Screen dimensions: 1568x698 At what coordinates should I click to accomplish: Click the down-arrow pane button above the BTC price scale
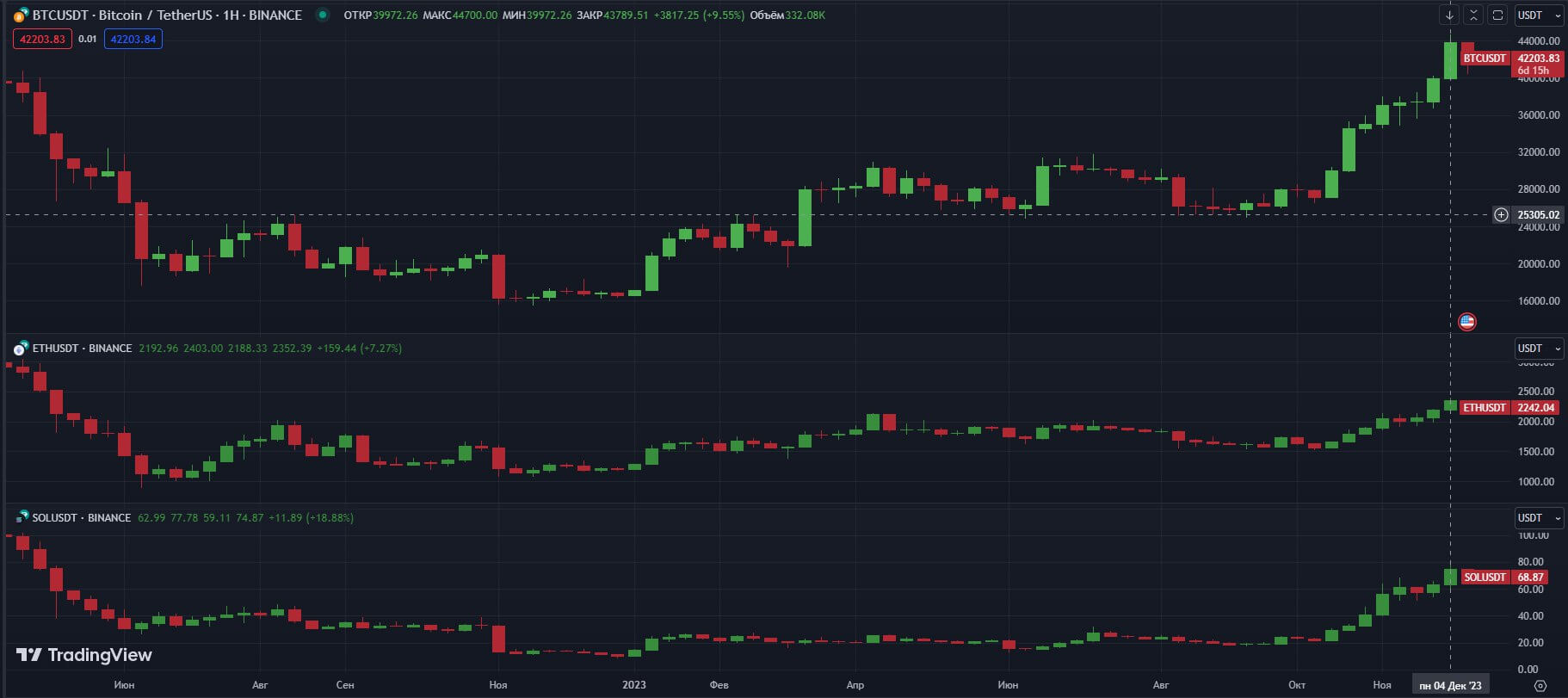coord(1449,15)
